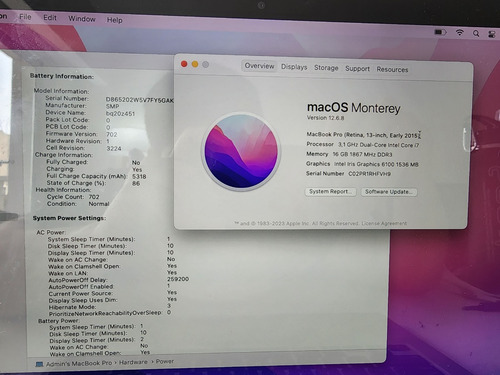Click the Cell Revision 3224 value

114,149
